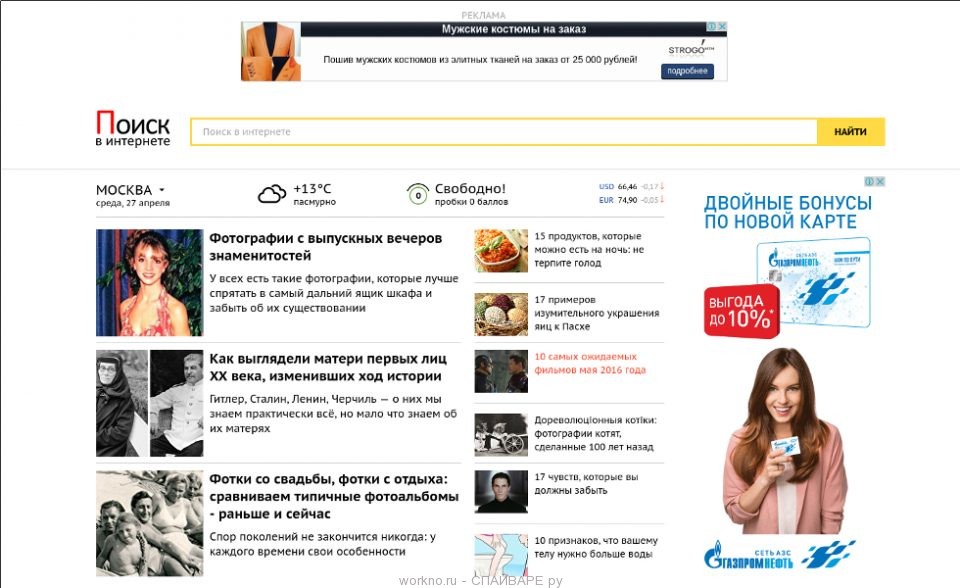Screen dimensions: 960x588
Task: Click the cloudy weather icon
Action: [x=271, y=194]
